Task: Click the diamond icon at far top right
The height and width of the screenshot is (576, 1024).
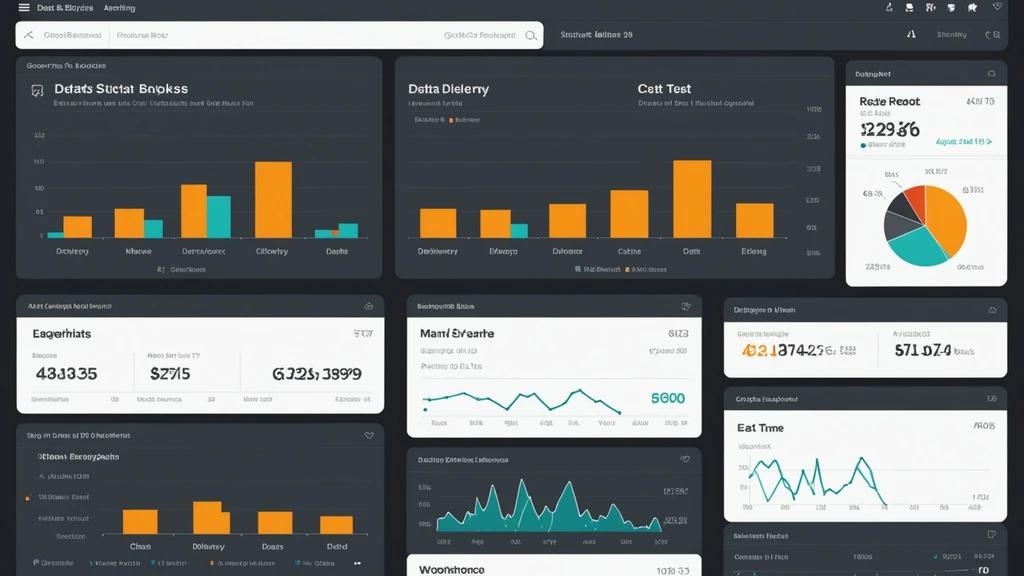Action: point(997,7)
